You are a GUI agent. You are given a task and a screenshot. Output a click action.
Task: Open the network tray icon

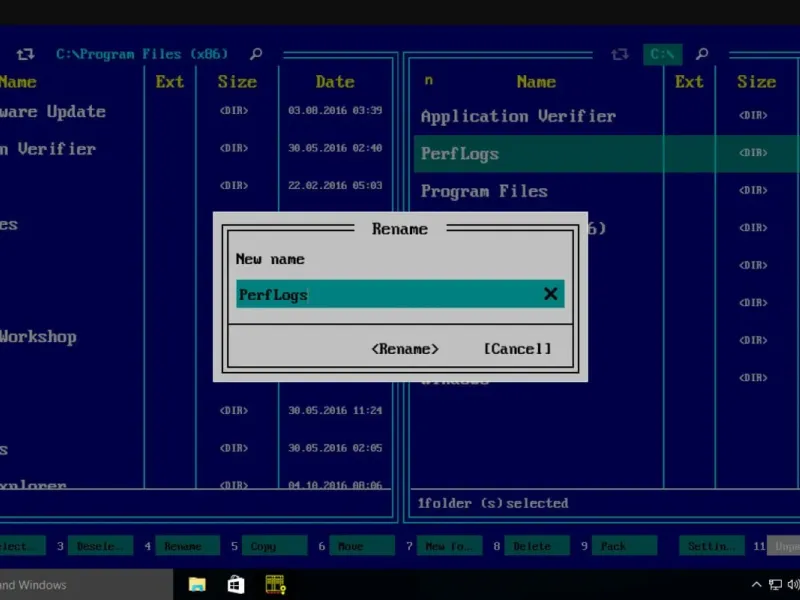(x=776, y=585)
